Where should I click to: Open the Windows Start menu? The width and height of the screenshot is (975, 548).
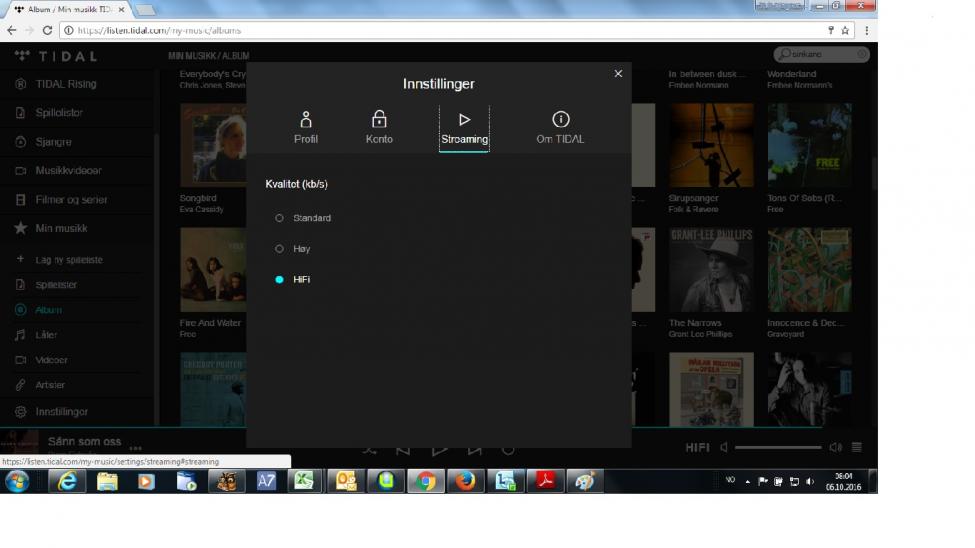[x=17, y=481]
